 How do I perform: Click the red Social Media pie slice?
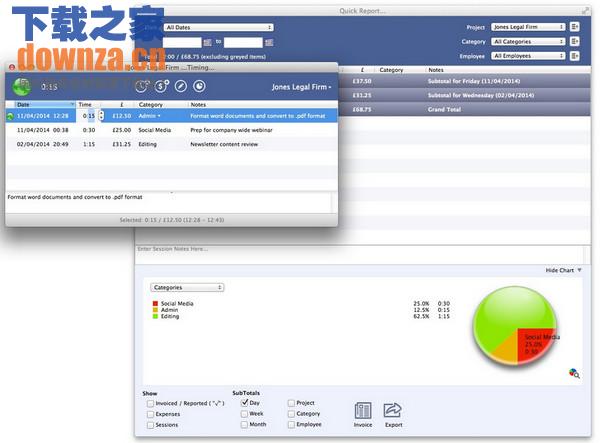click(540, 342)
